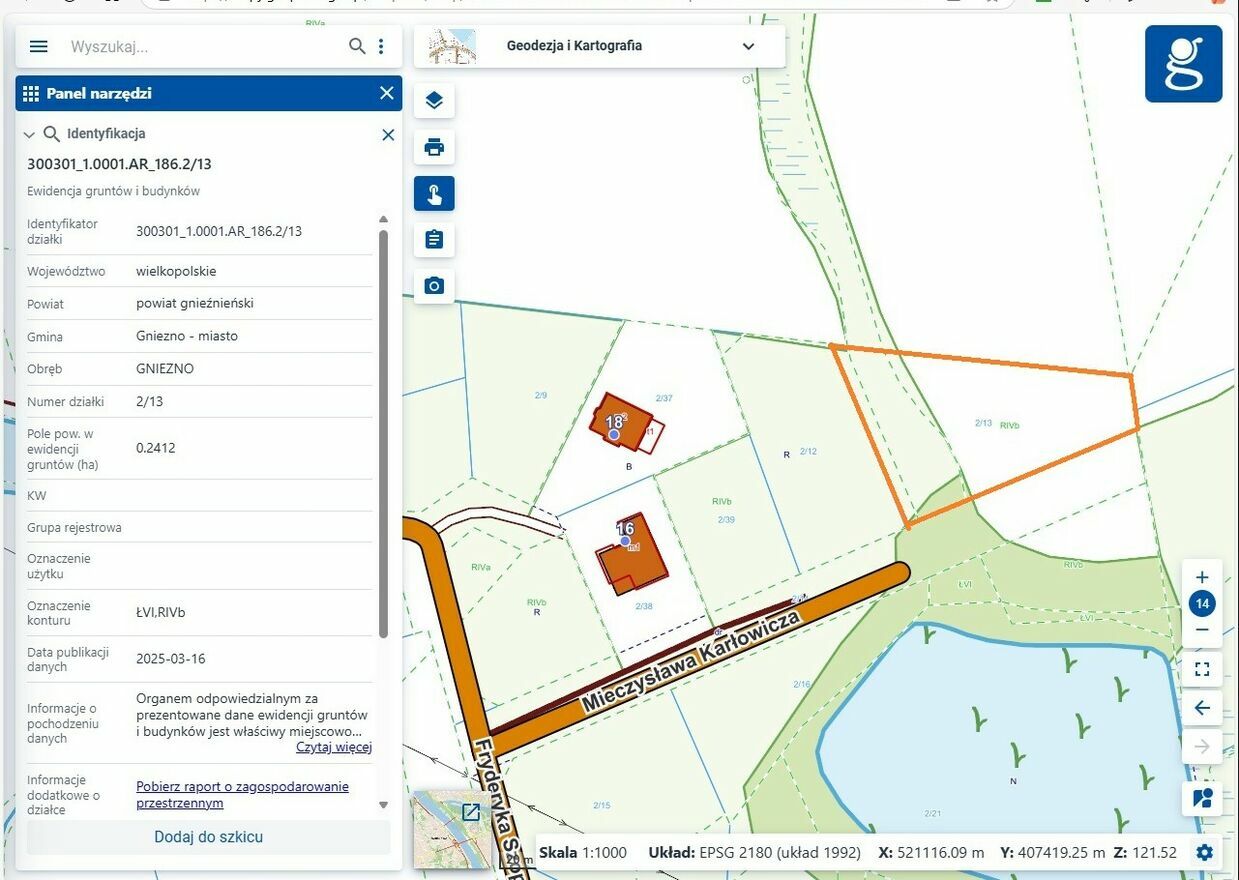Click the attribute list scrollbar thumb

pos(383,433)
